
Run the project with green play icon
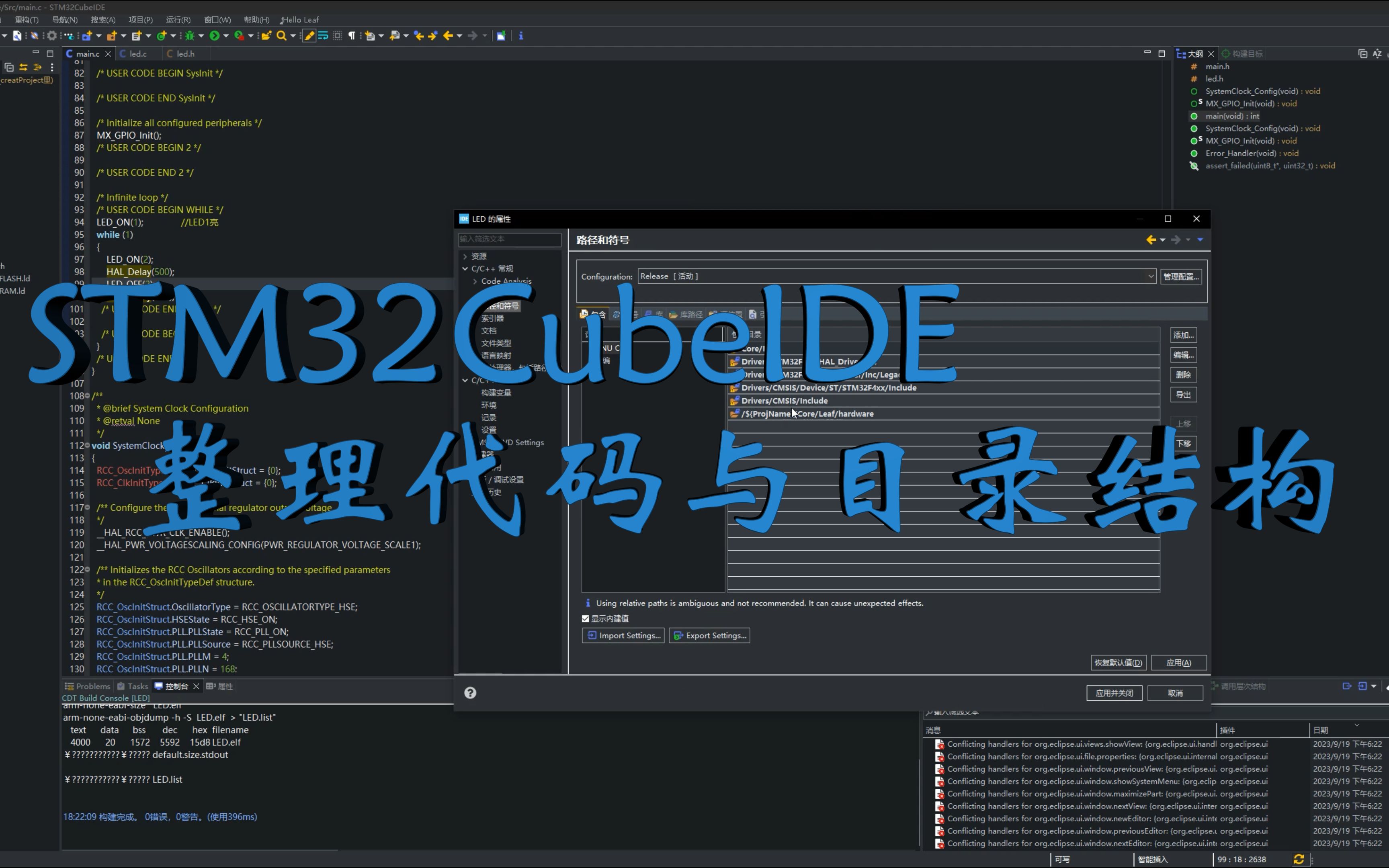tap(214, 36)
